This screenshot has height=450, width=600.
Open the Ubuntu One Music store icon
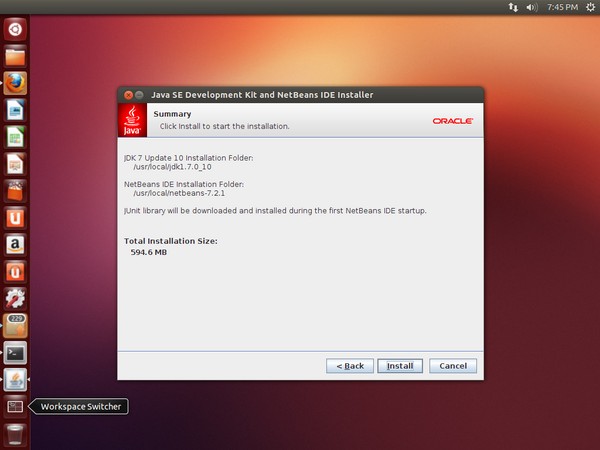[x=15, y=272]
